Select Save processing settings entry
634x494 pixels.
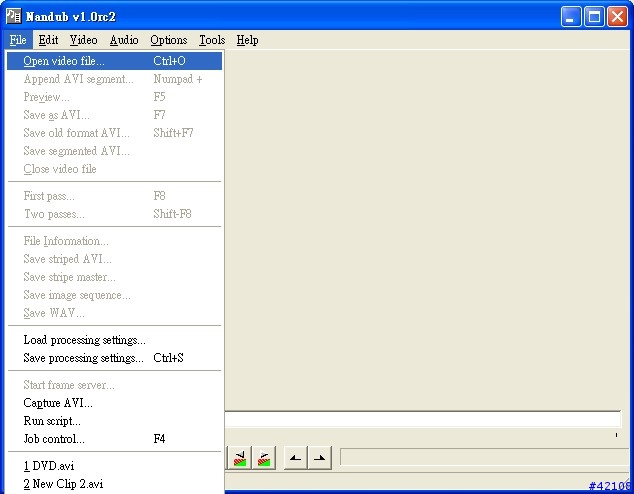[x=114, y=358]
